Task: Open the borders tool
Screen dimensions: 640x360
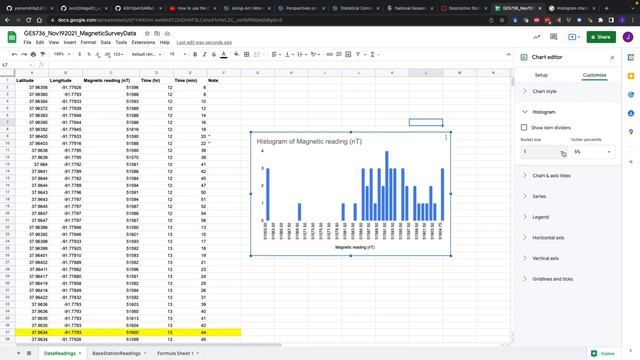Action: coord(247,54)
